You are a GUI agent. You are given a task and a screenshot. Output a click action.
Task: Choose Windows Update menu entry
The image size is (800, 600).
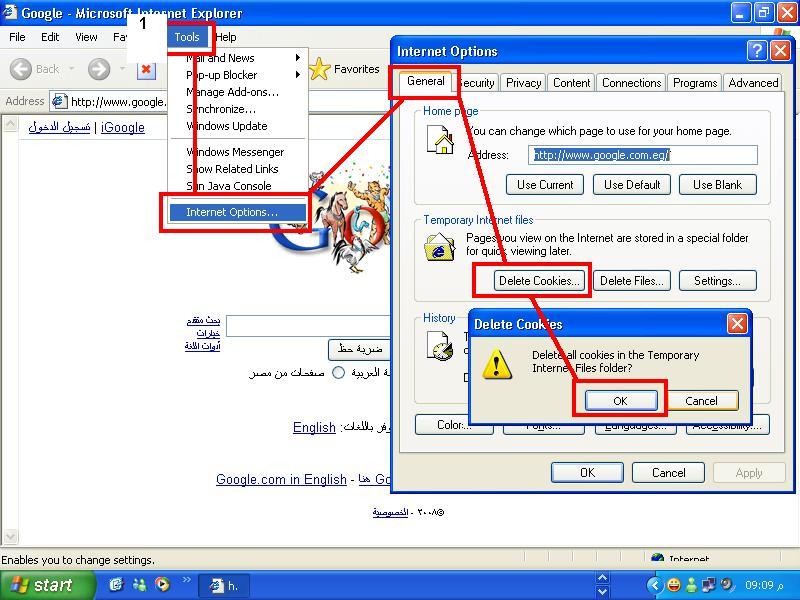pos(227,126)
